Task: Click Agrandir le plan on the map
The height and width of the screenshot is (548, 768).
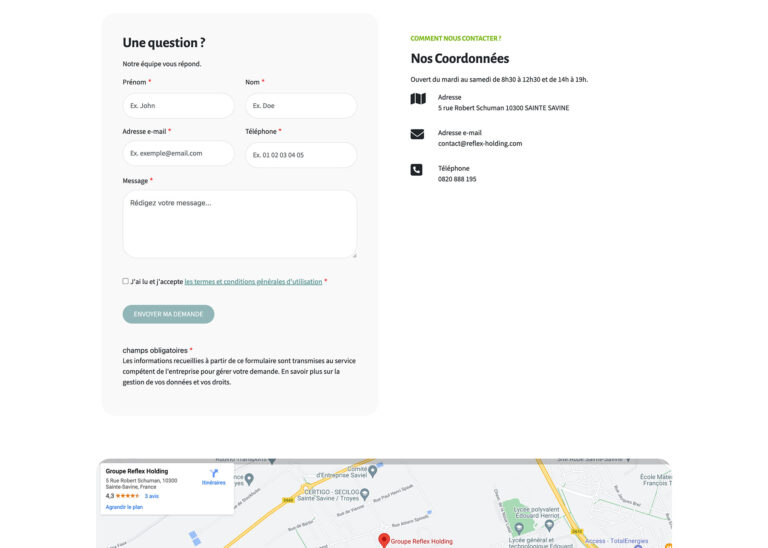Action: [x=124, y=507]
